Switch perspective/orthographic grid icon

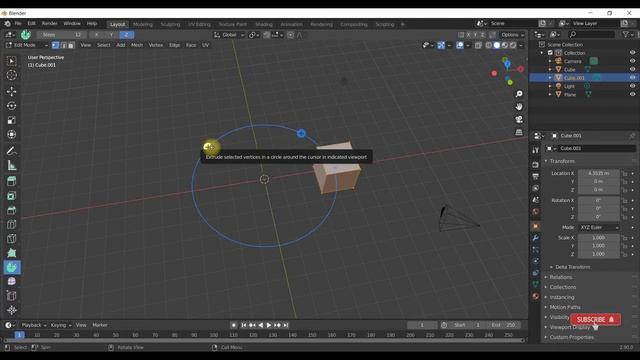click(x=519, y=132)
